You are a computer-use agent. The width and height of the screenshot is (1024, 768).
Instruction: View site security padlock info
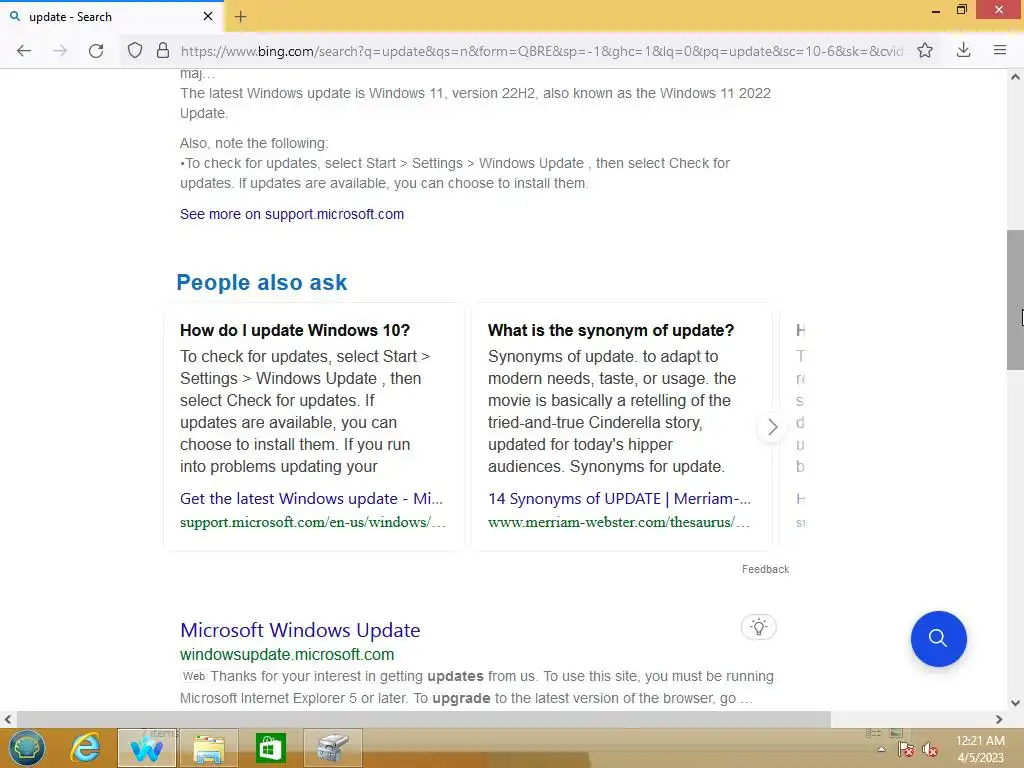(x=163, y=50)
